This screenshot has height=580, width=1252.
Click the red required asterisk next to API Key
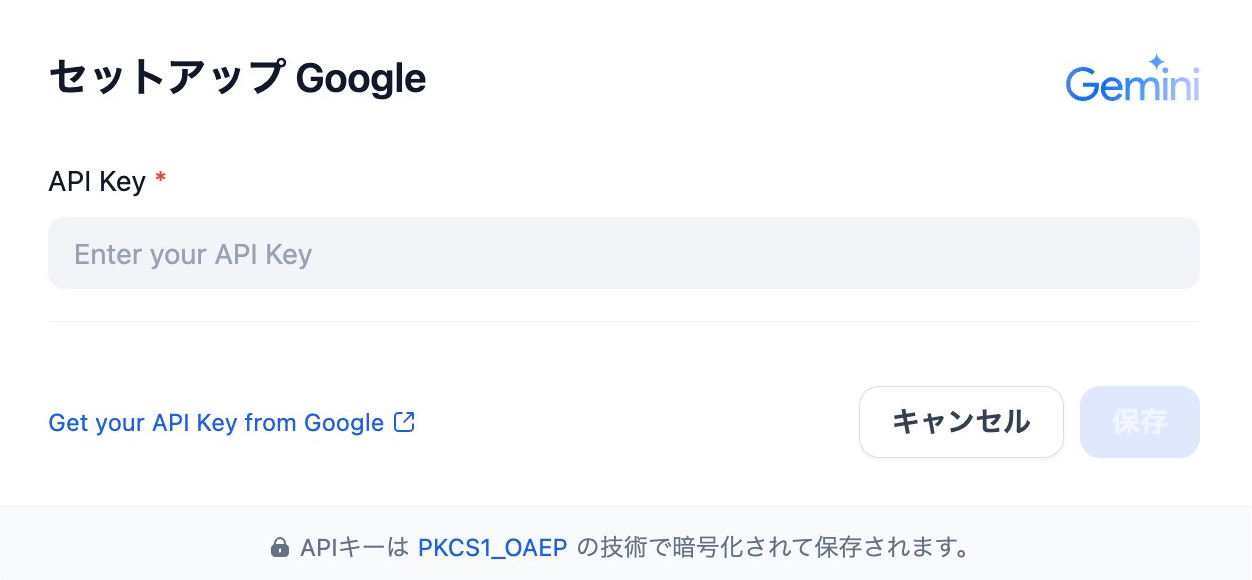tap(160, 180)
